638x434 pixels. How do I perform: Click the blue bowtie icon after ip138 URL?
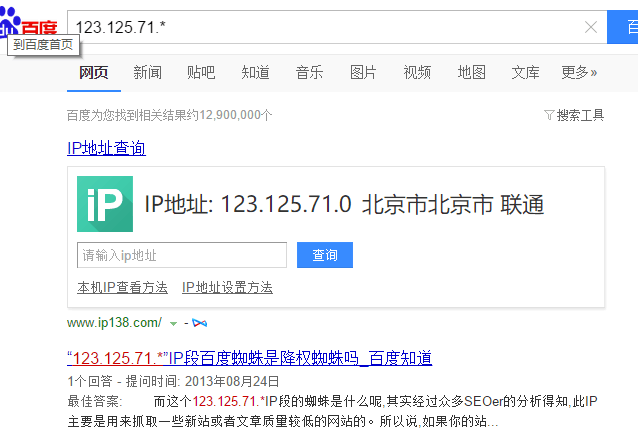pos(199,323)
